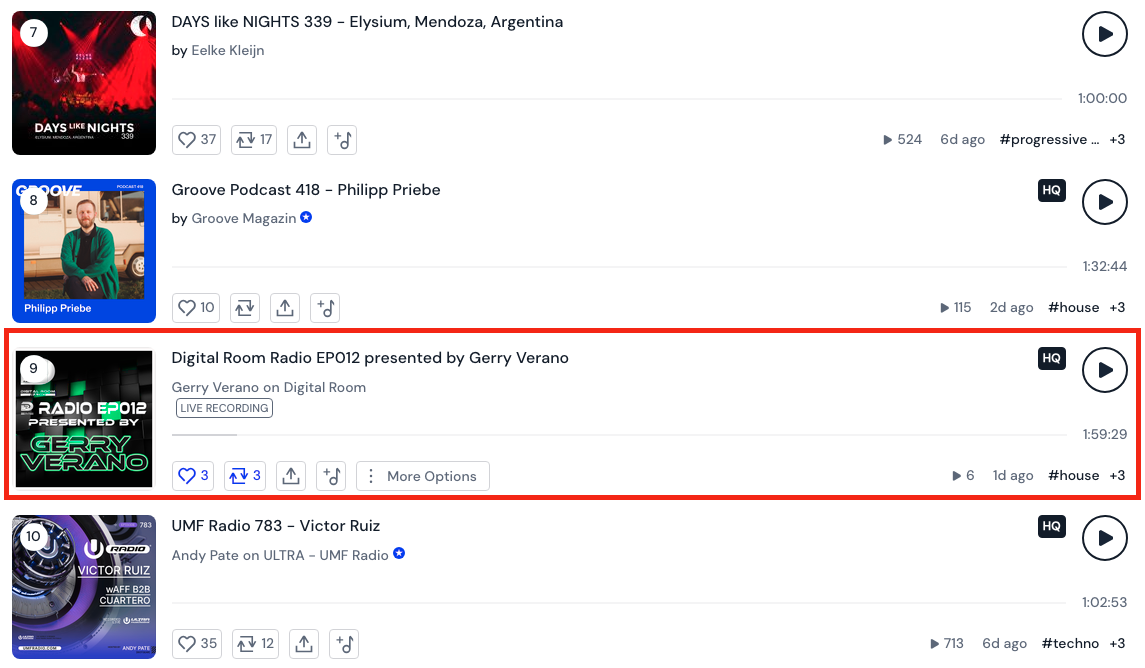Add DAYS like NIGHTS 339 to playlist
1145x668 pixels.
click(x=342, y=139)
